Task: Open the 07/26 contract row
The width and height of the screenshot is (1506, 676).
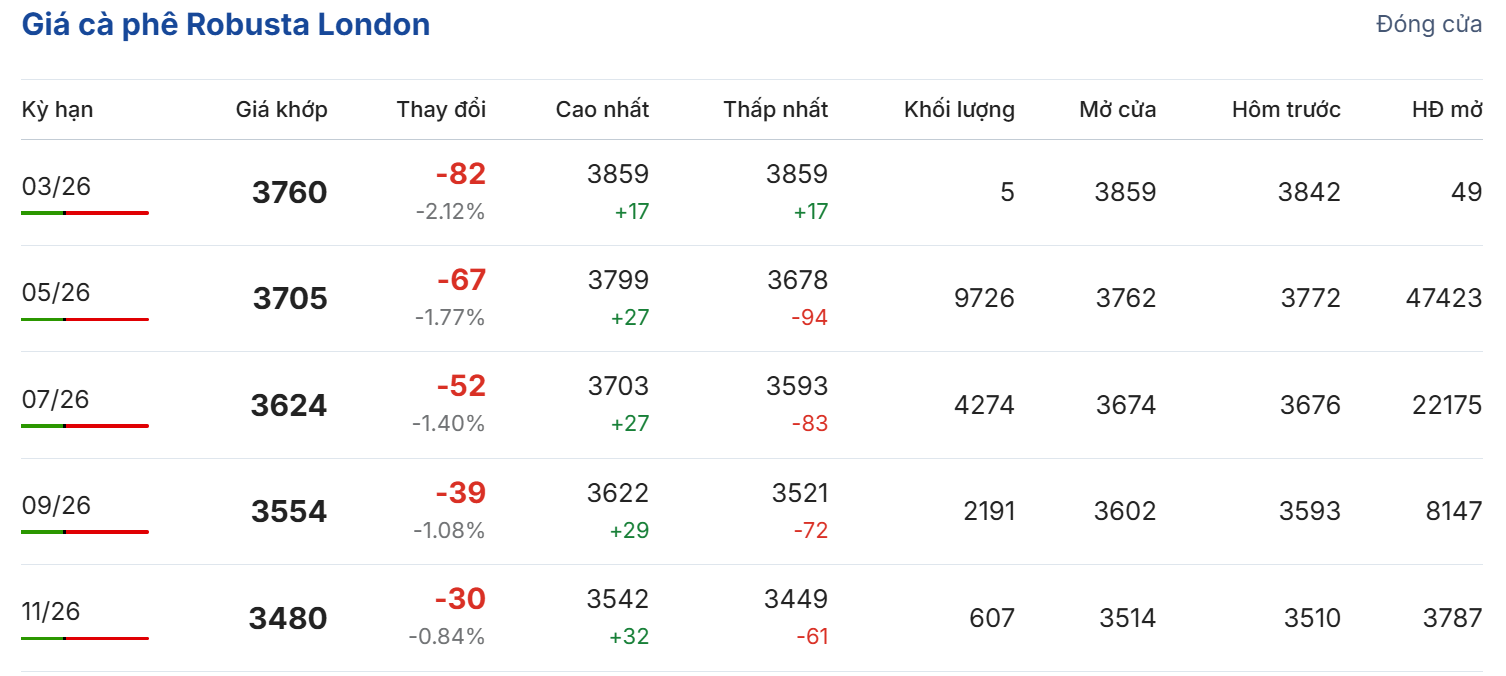Action: pos(56,399)
